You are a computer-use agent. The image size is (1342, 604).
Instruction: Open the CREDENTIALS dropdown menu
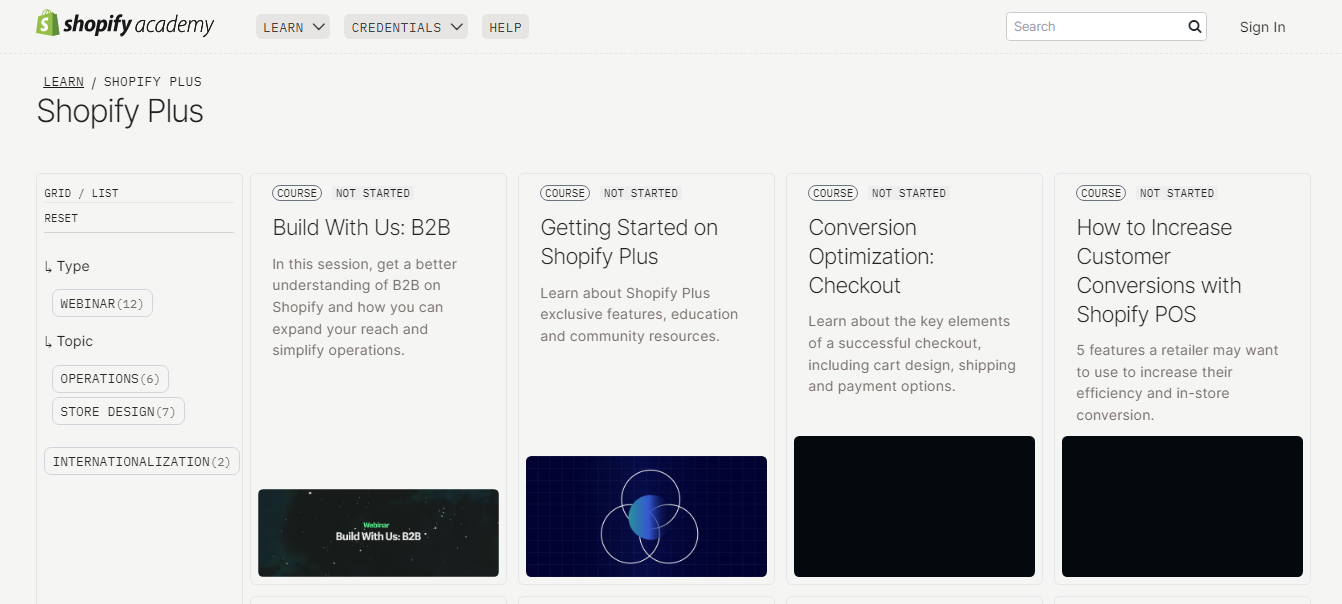point(405,27)
